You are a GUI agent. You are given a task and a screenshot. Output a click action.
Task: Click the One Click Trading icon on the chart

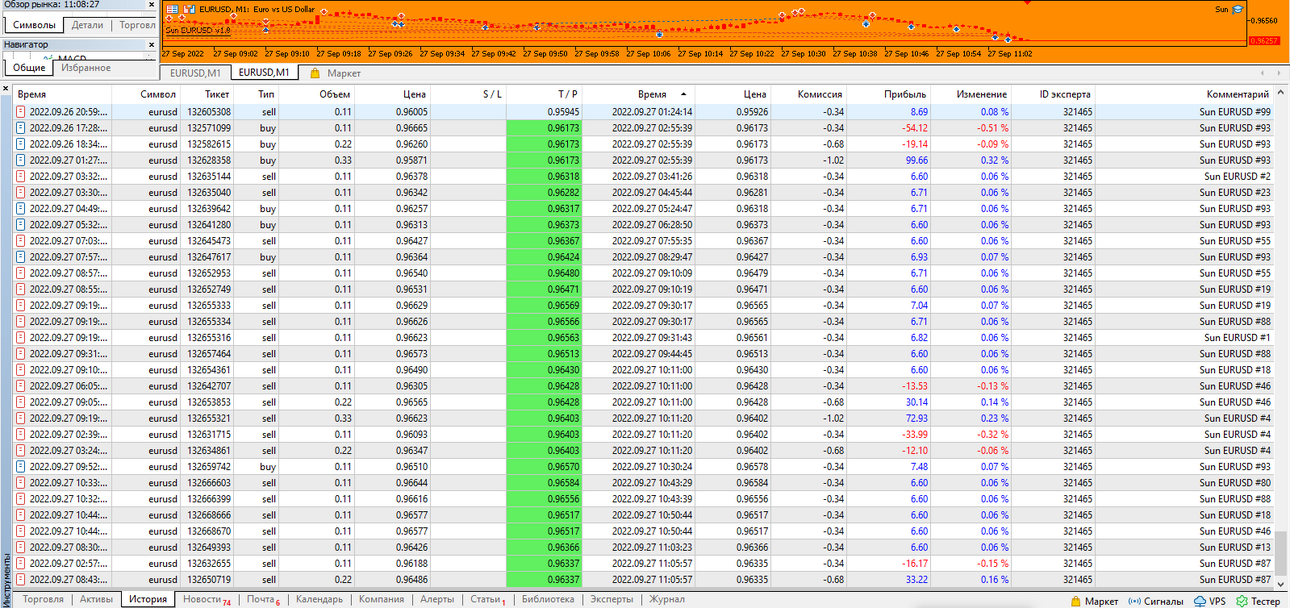(173, 8)
